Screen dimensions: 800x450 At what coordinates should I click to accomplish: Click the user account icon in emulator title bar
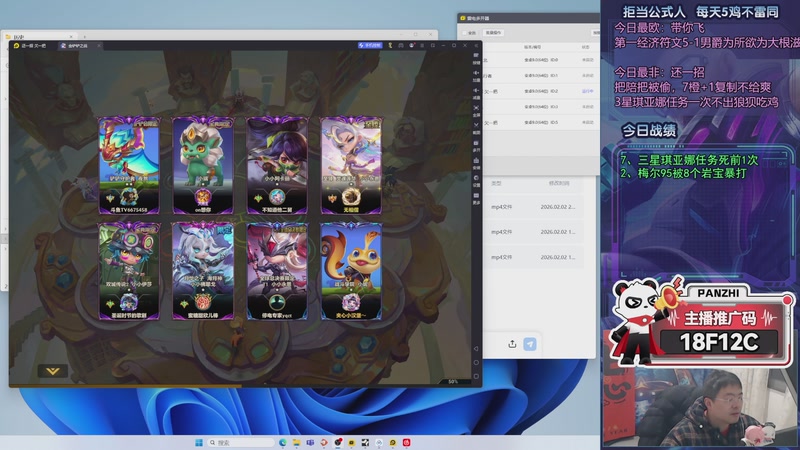[x=411, y=45]
